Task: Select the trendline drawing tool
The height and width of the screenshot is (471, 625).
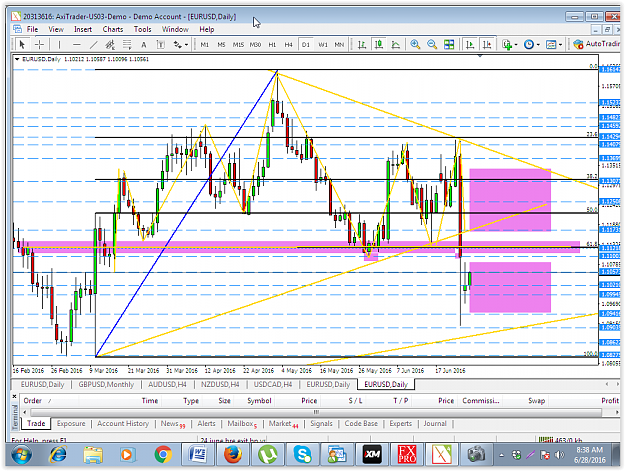Action: pyautogui.click(x=93, y=44)
